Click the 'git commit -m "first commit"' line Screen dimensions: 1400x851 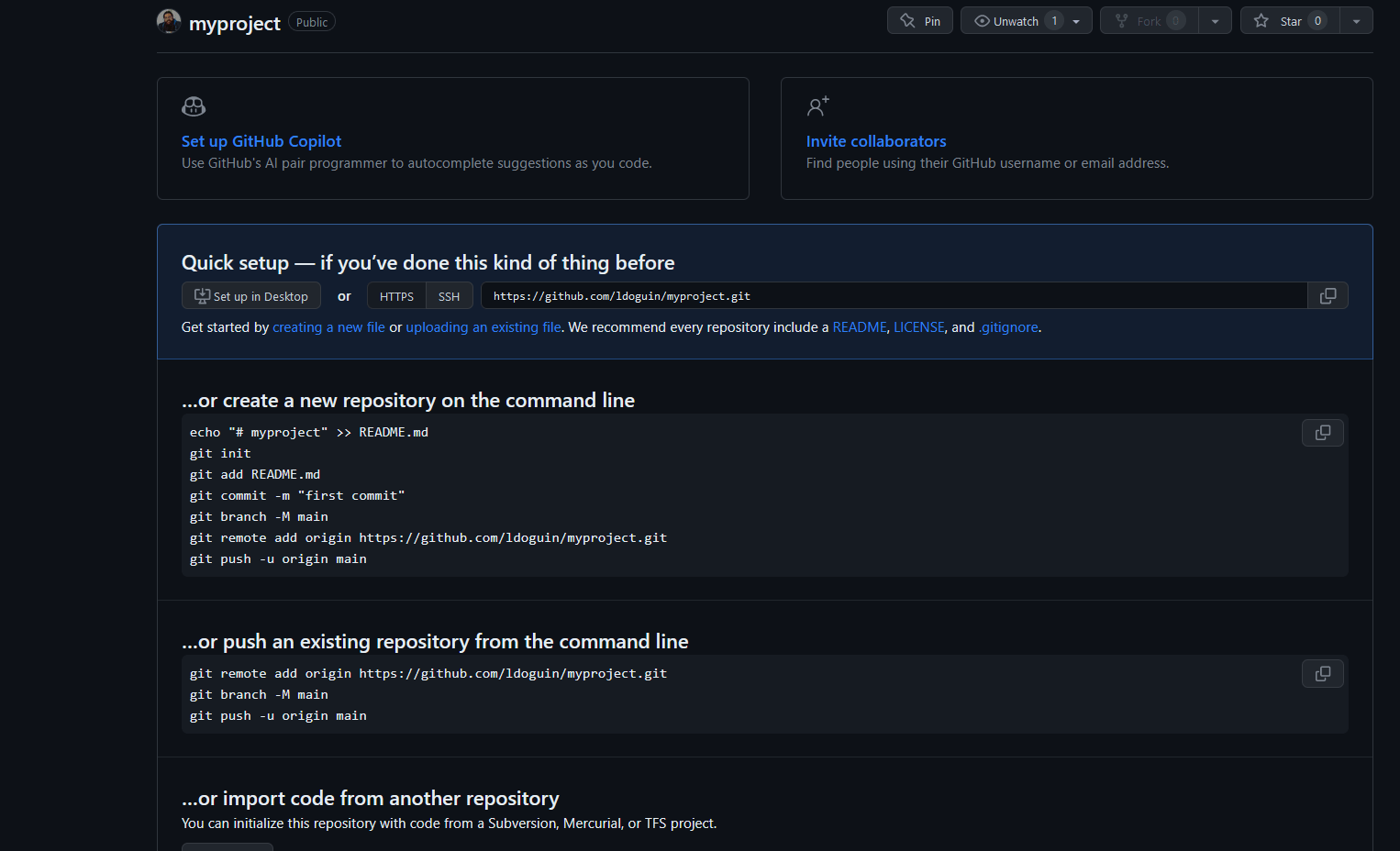click(297, 495)
